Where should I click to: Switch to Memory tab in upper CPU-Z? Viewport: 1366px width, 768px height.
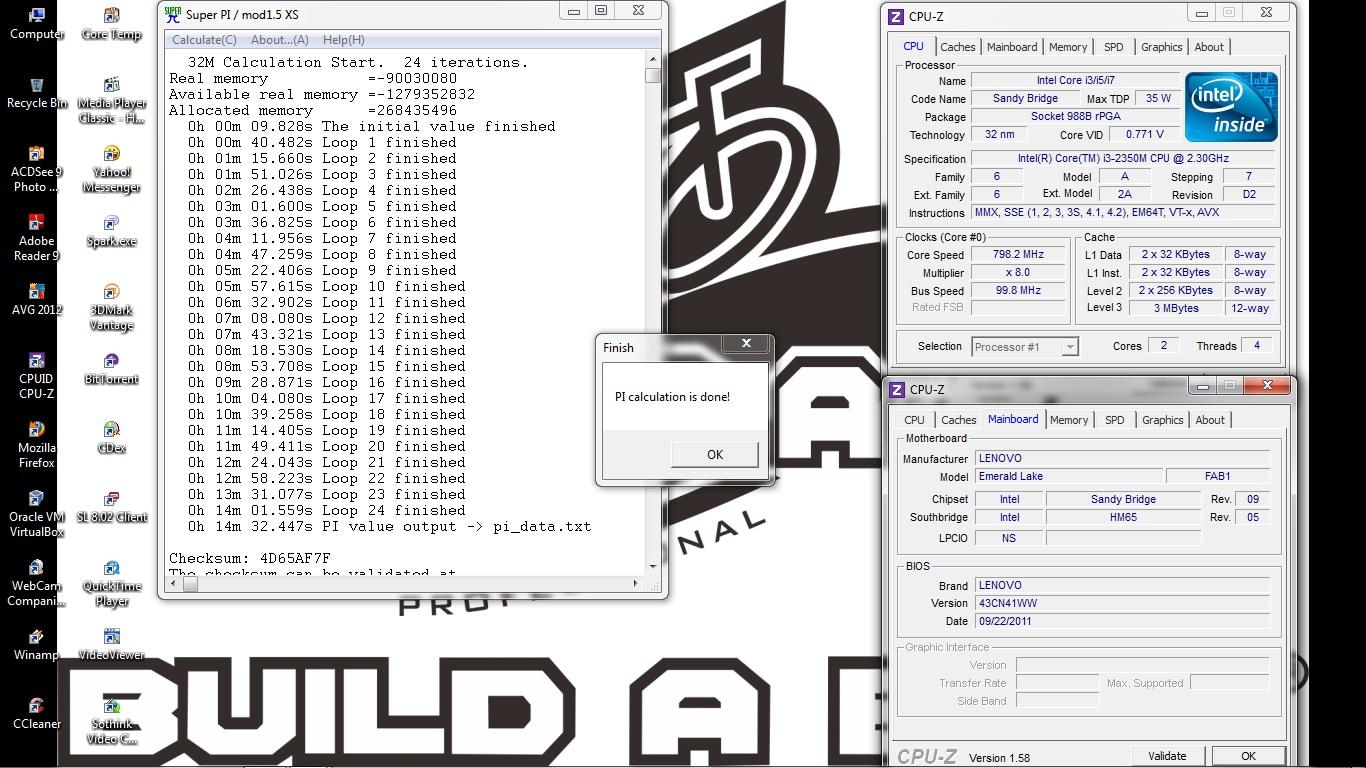point(1068,47)
